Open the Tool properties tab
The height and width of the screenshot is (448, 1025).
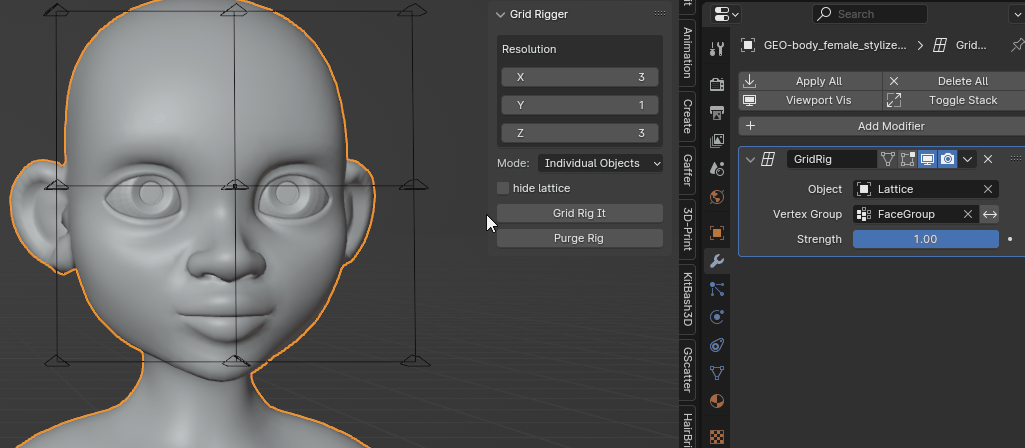point(717,48)
